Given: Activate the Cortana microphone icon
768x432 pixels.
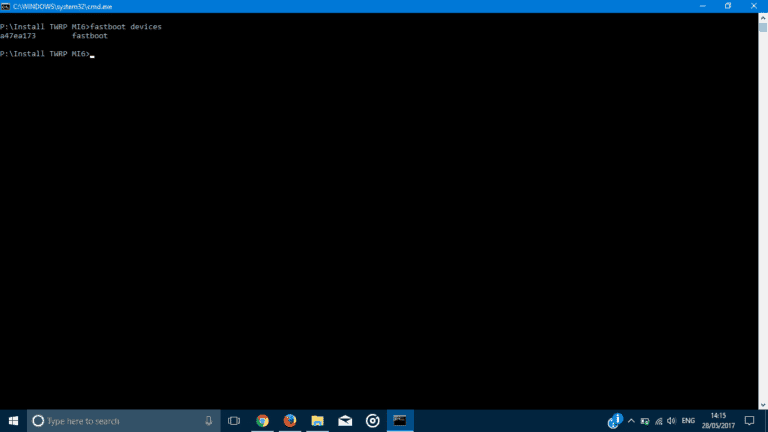Looking at the screenshot, I should point(209,421).
